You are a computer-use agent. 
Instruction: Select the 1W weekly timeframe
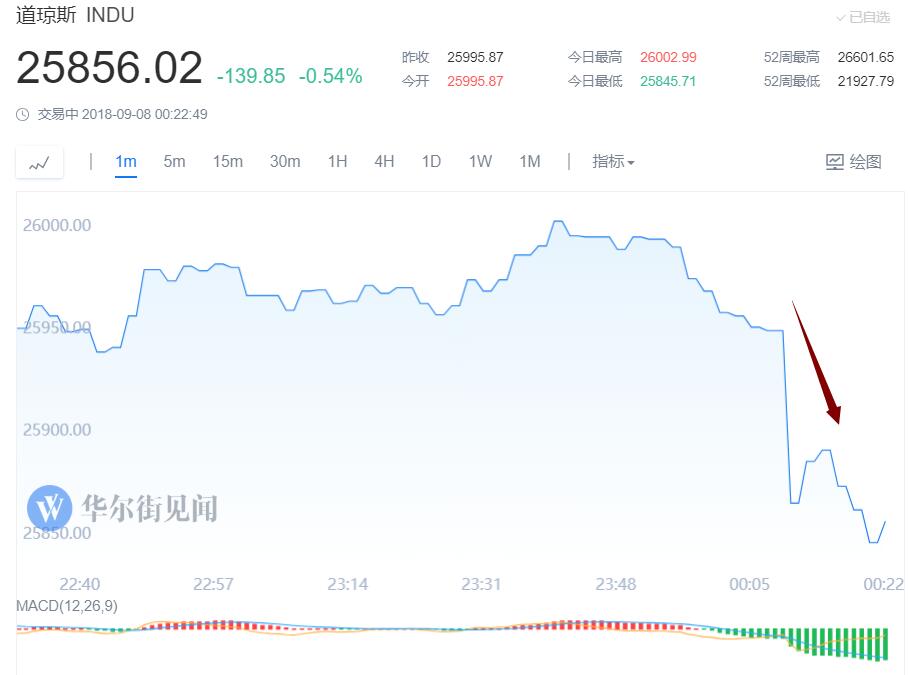tap(480, 161)
